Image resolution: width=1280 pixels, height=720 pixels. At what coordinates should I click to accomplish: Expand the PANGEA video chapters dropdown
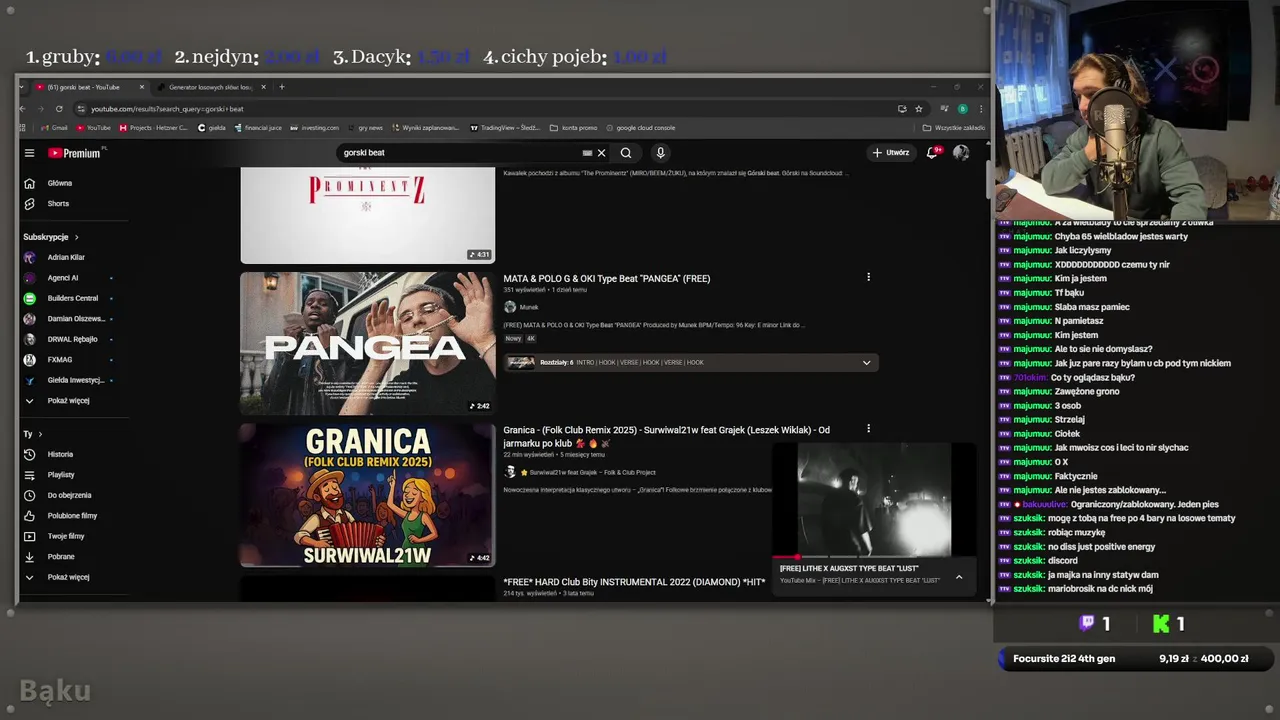point(866,362)
